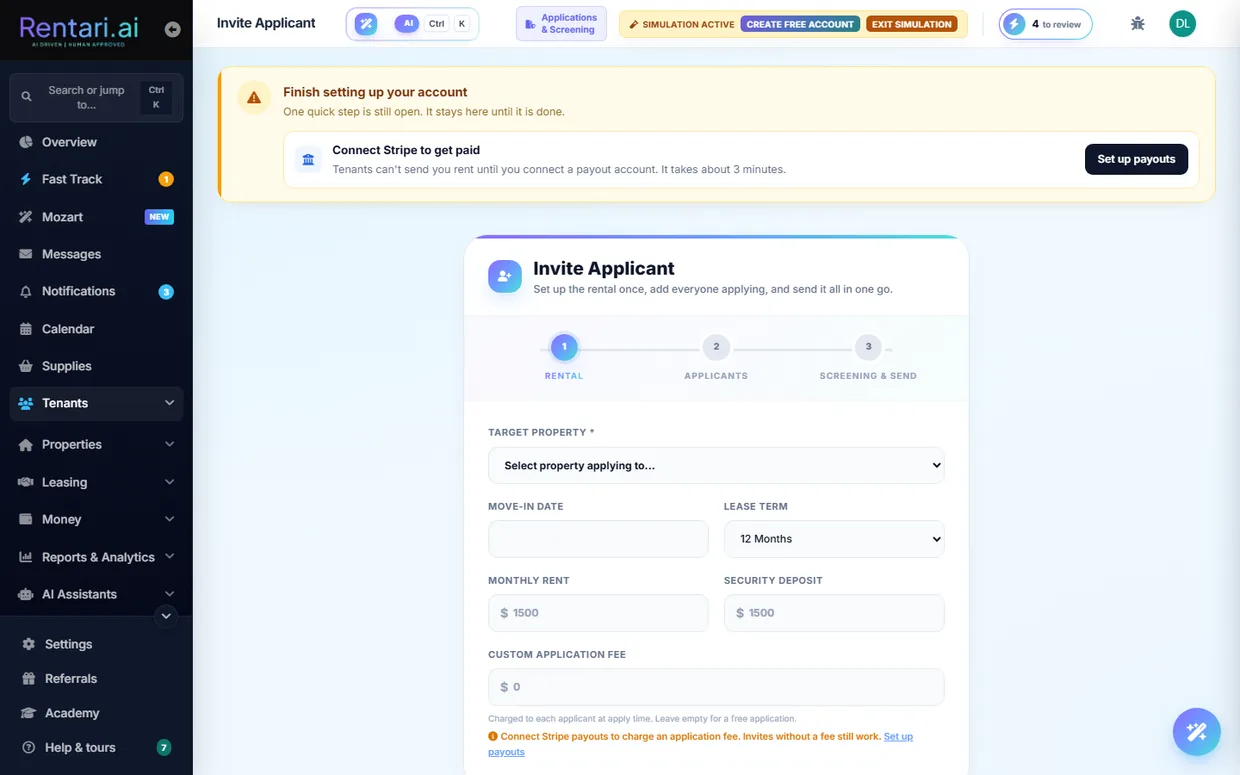Image resolution: width=1240 pixels, height=775 pixels.
Task: Click the Fast Track lightning icon
Action: point(26,179)
